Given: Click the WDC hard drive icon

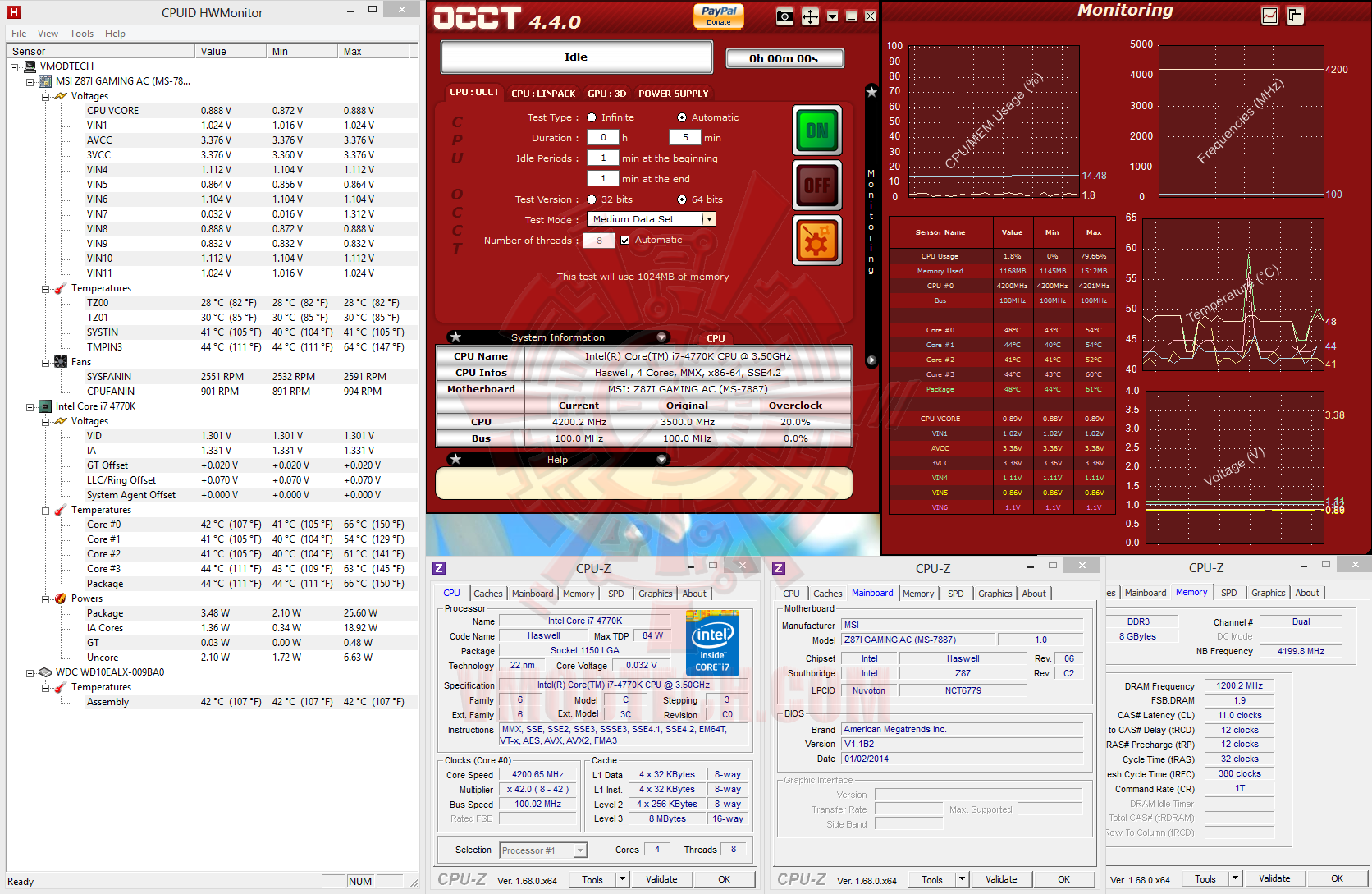Looking at the screenshot, I should click(x=45, y=672).
